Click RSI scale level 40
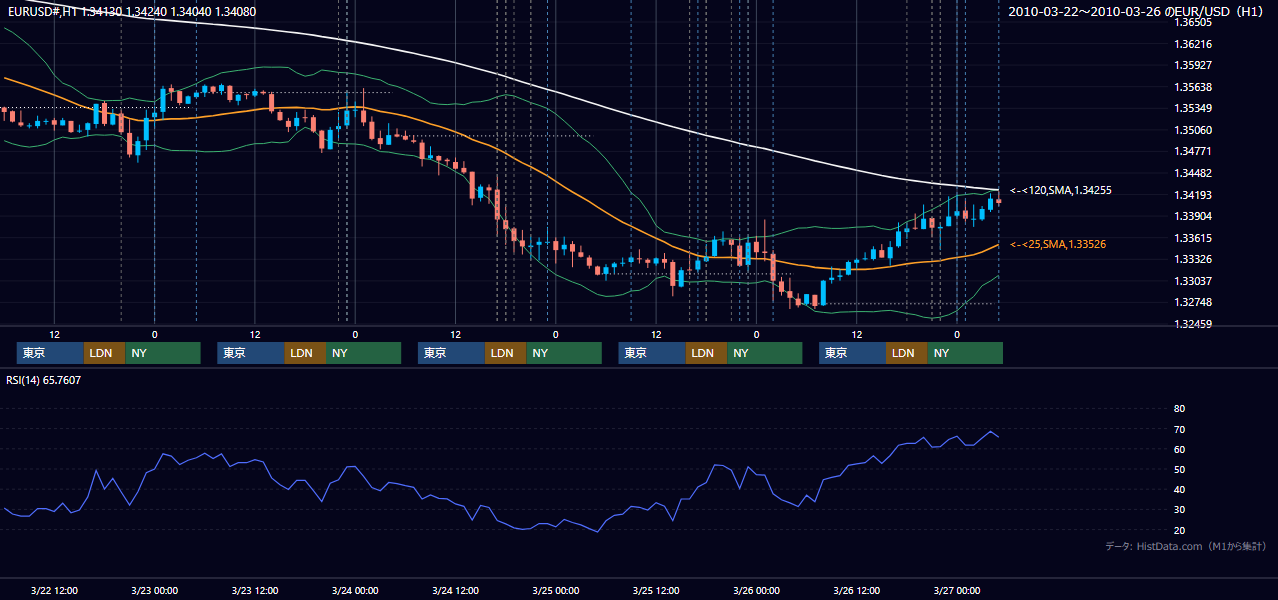 pos(1179,489)
